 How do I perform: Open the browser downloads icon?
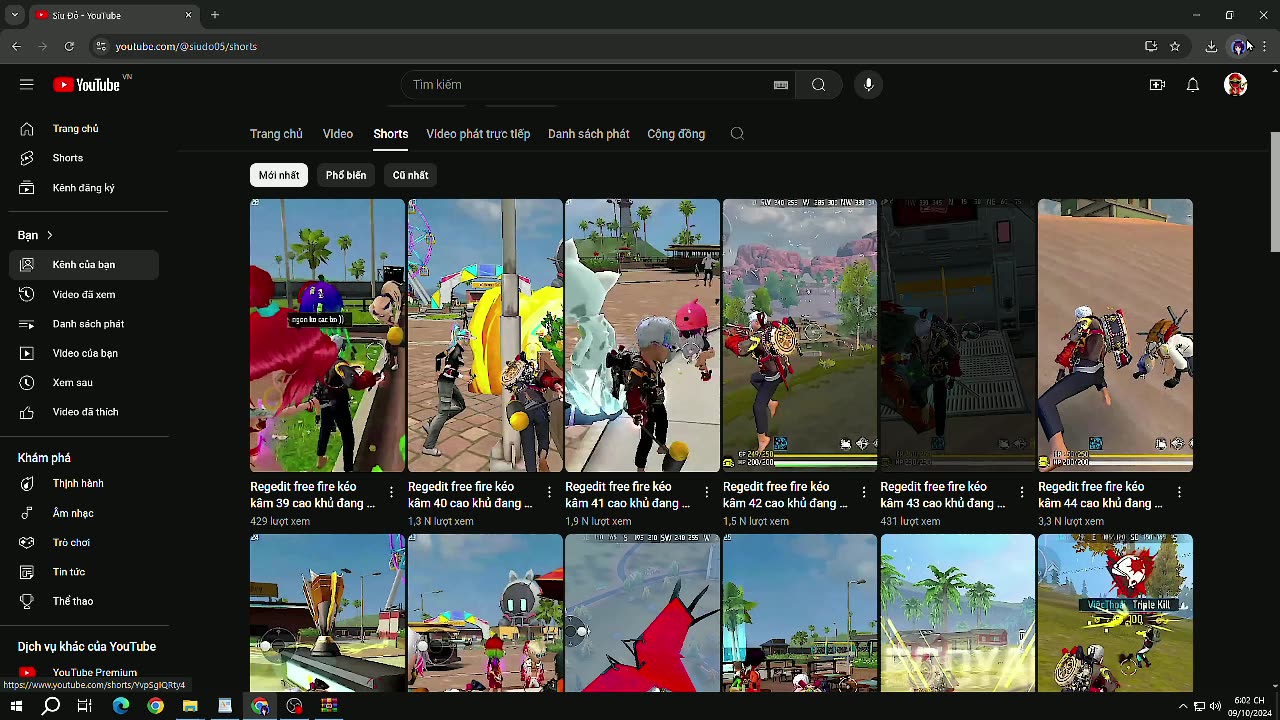1211,46
